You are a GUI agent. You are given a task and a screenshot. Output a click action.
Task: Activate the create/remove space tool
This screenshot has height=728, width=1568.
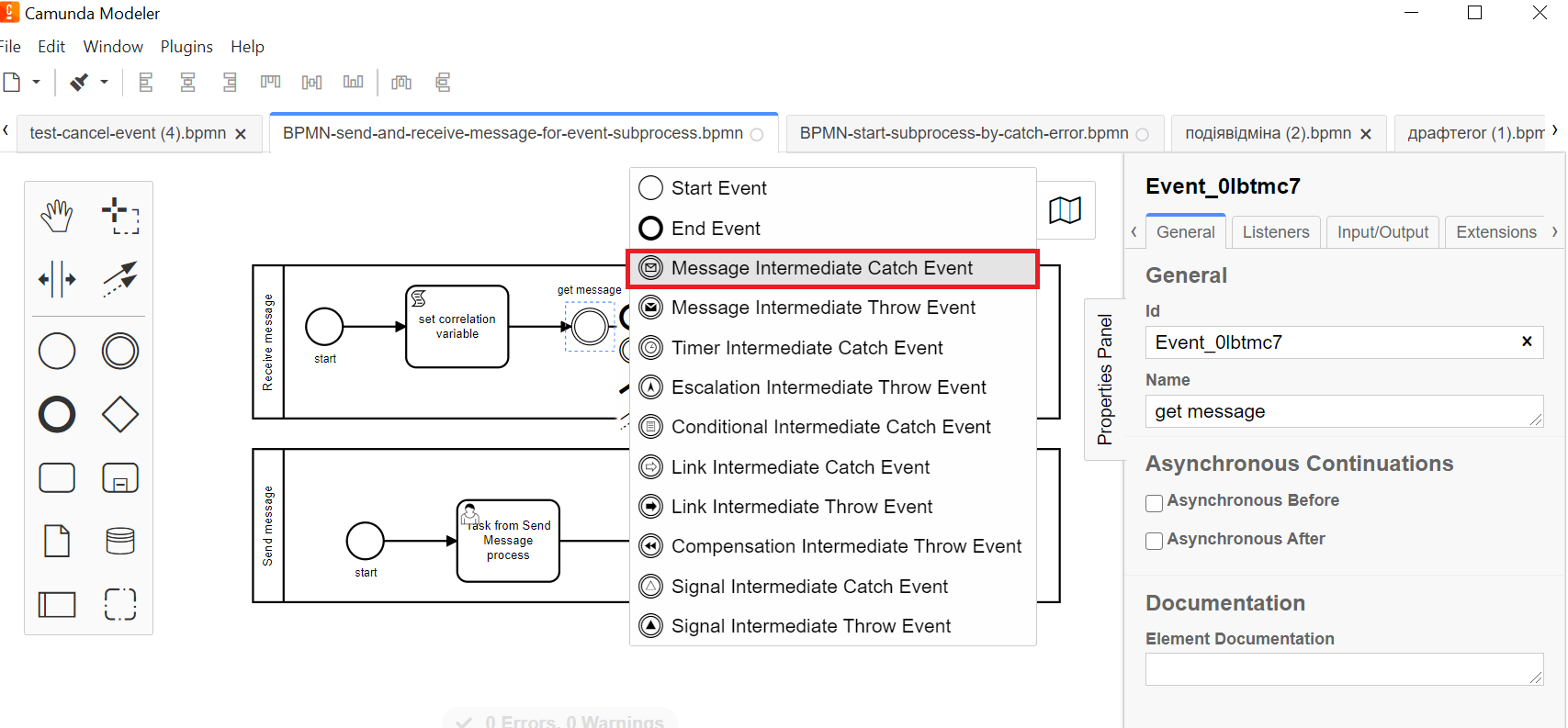57,279
